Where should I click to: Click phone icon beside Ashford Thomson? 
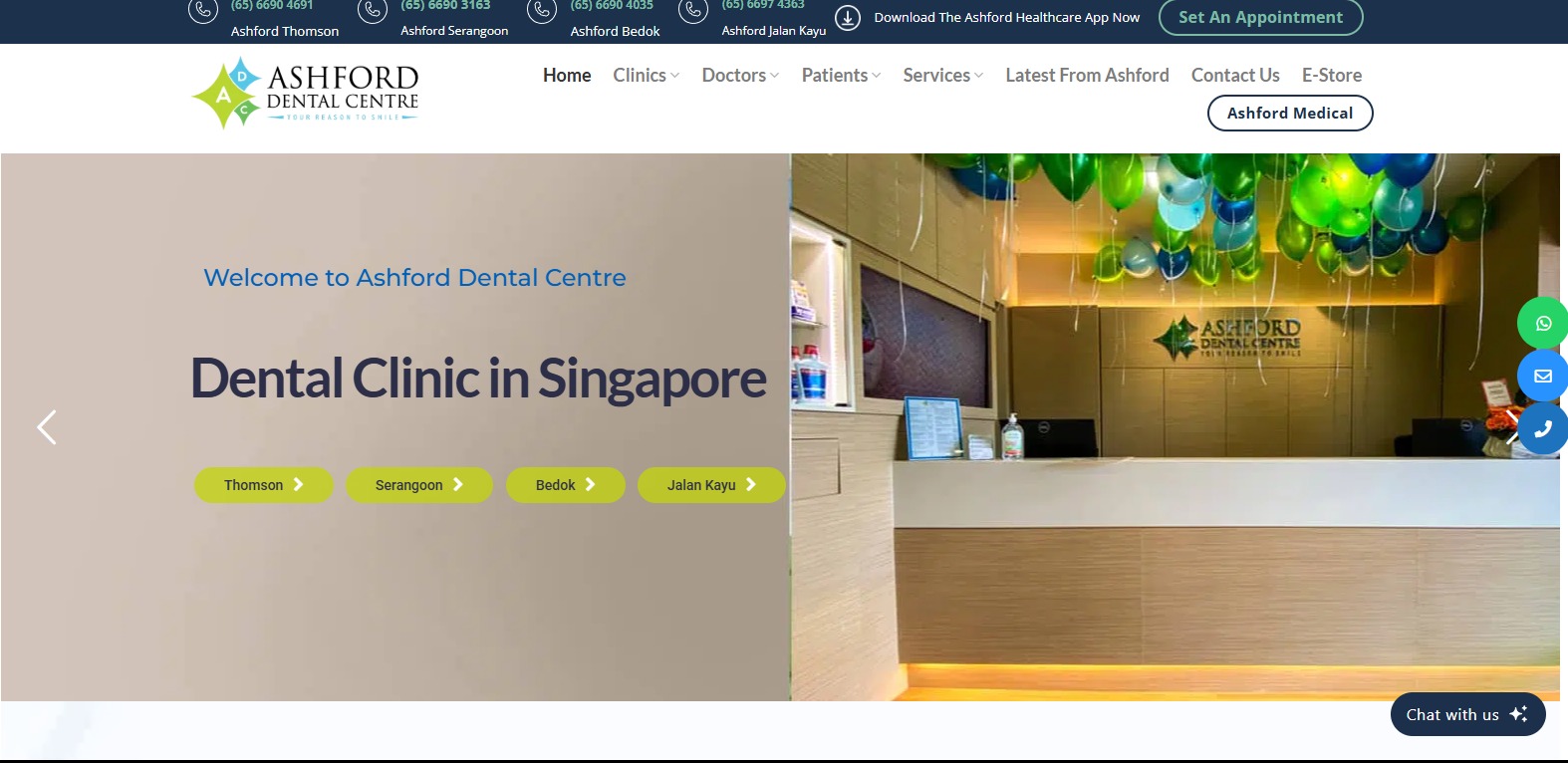click(203, 11)
